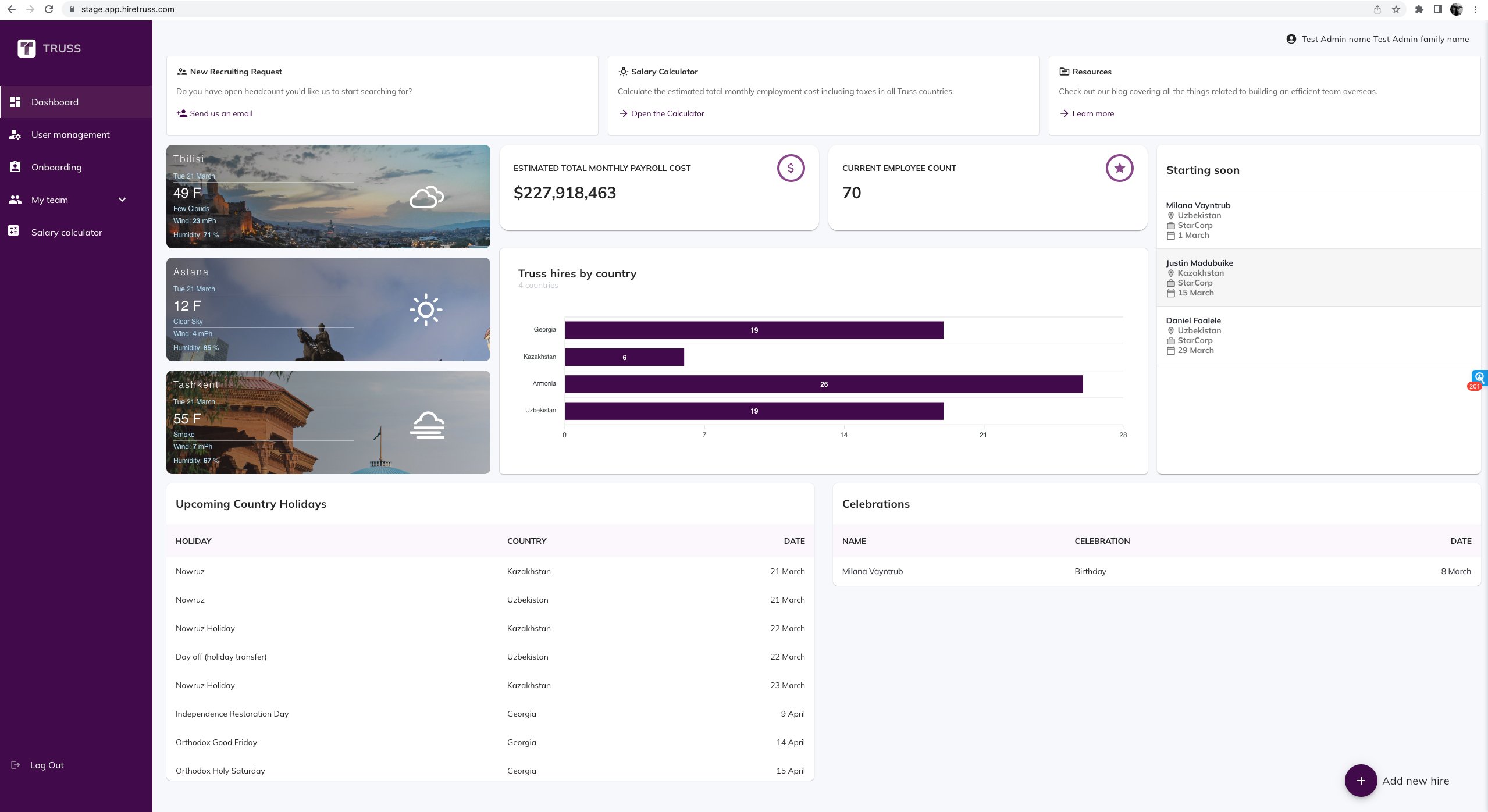Open the User management page
The height and width of the screenshot is (812, 1488).
coord(70,134)
